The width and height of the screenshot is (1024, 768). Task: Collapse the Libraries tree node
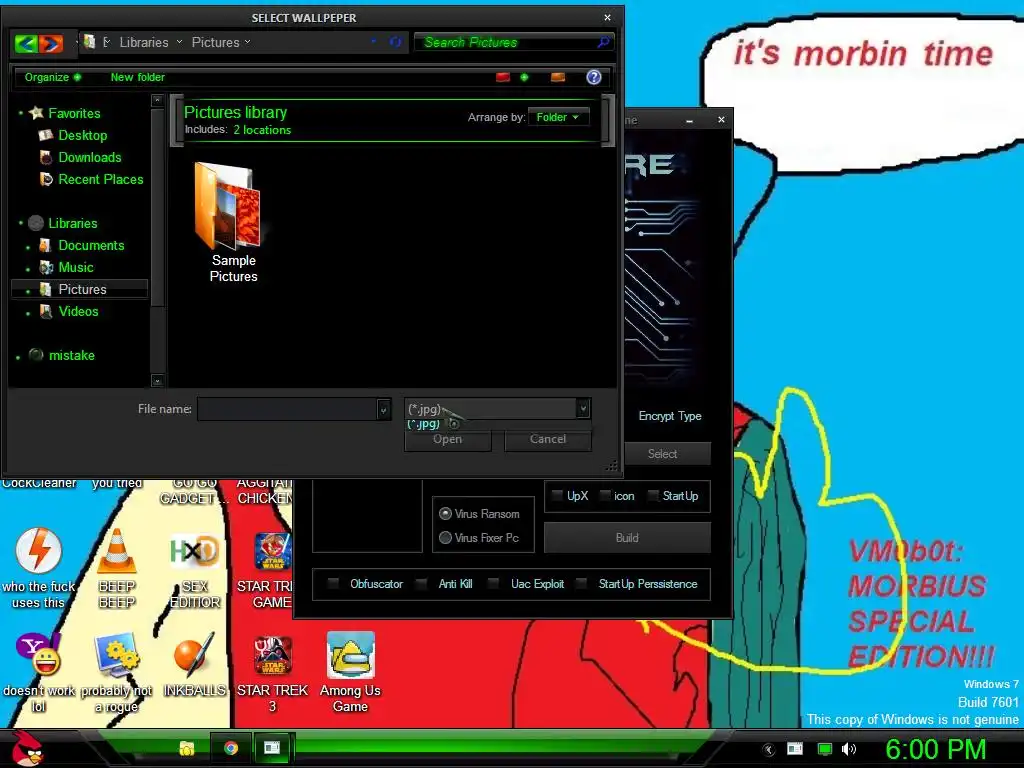(x=21, y=223)
